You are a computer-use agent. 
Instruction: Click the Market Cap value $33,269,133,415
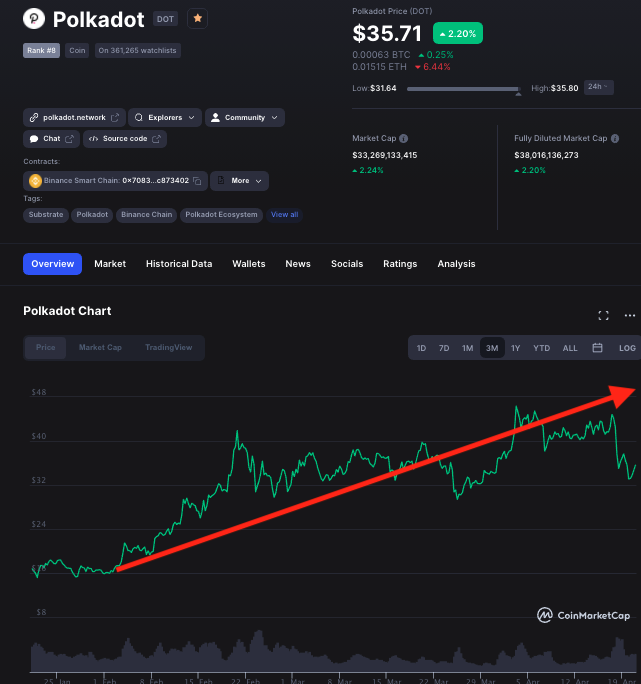(384, 155)
